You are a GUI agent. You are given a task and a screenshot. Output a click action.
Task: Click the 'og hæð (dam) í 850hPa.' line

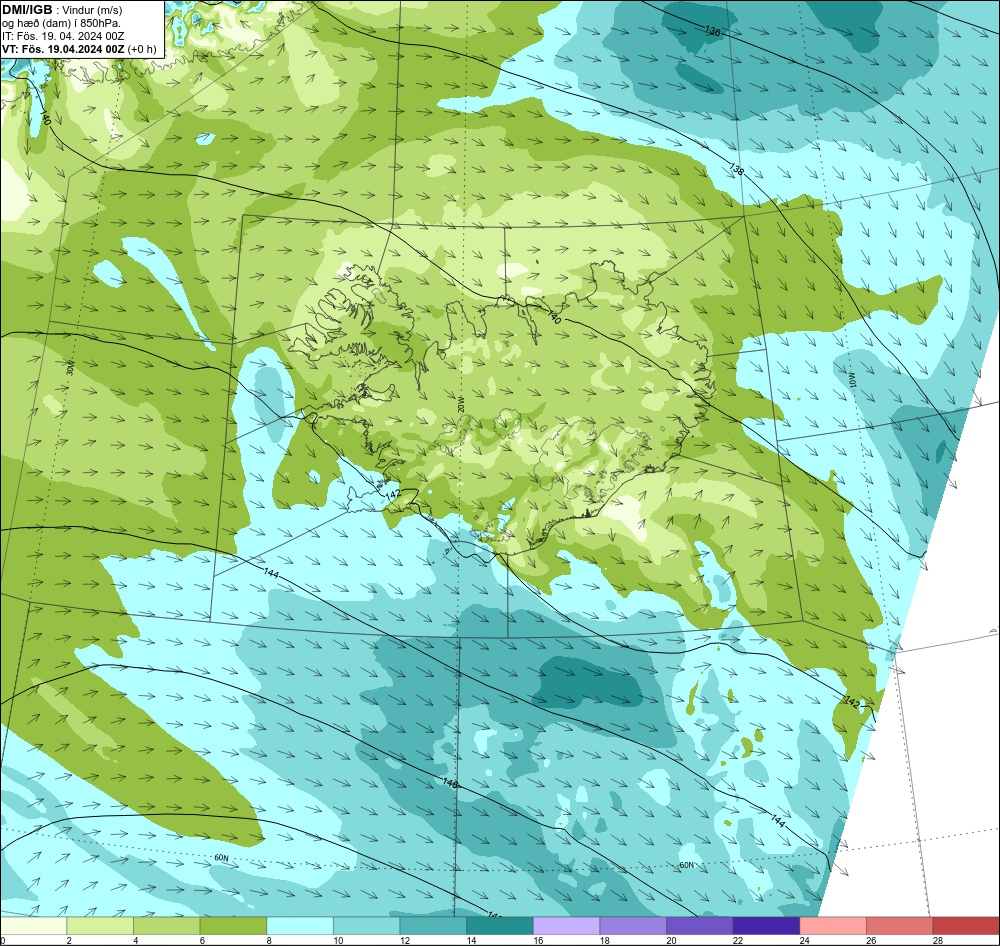pyautogui.click(x=61, y=23)
